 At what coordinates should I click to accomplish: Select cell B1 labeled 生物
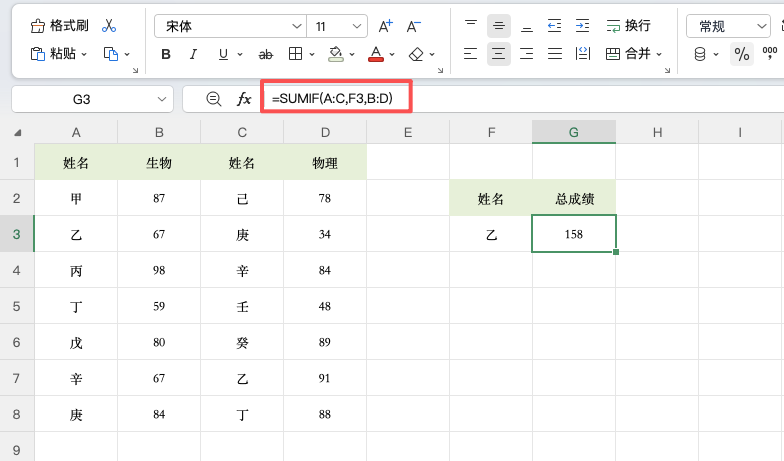tap(159, 162)
